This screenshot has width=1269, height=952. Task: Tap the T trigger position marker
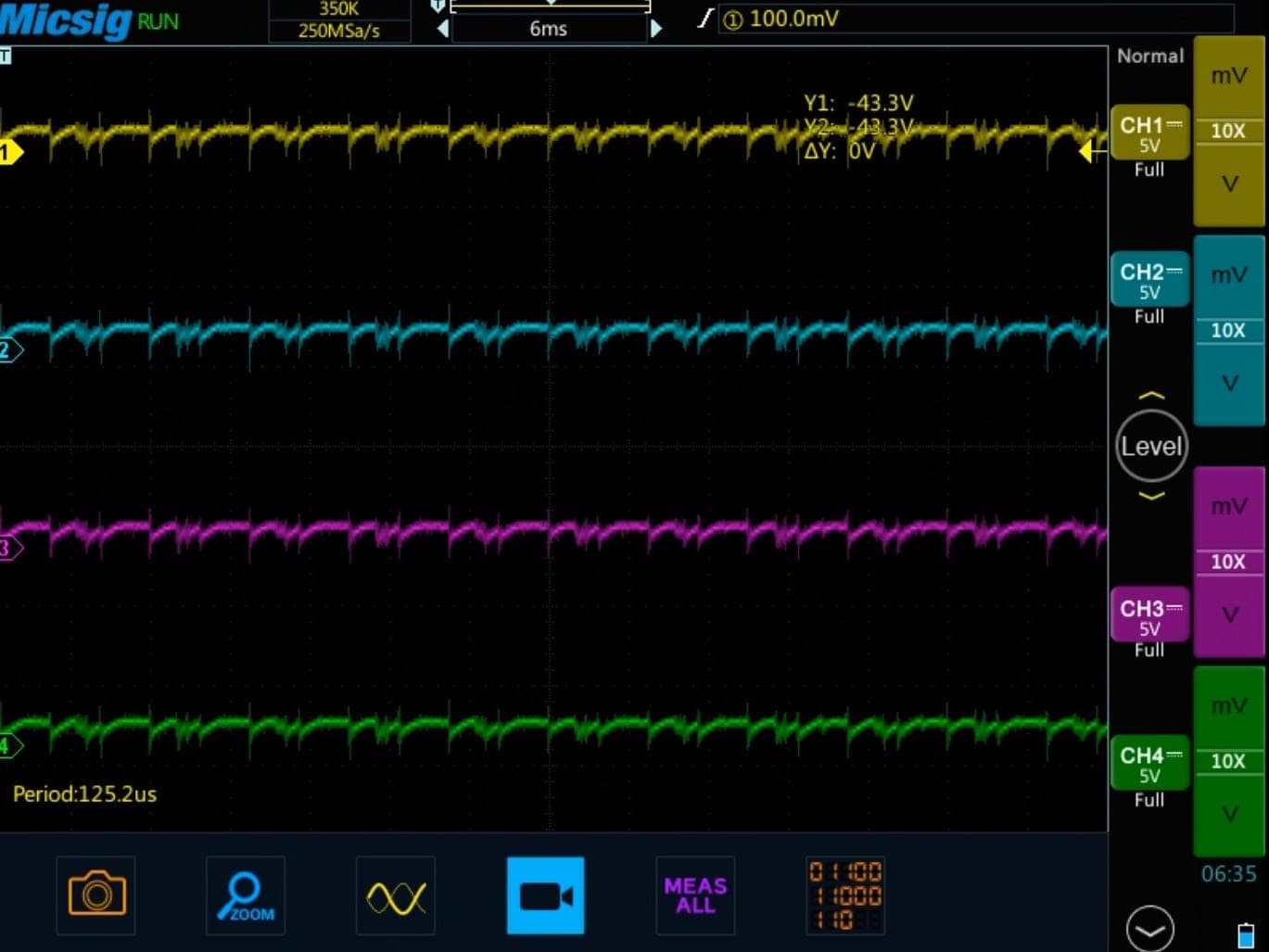[6, 56]
